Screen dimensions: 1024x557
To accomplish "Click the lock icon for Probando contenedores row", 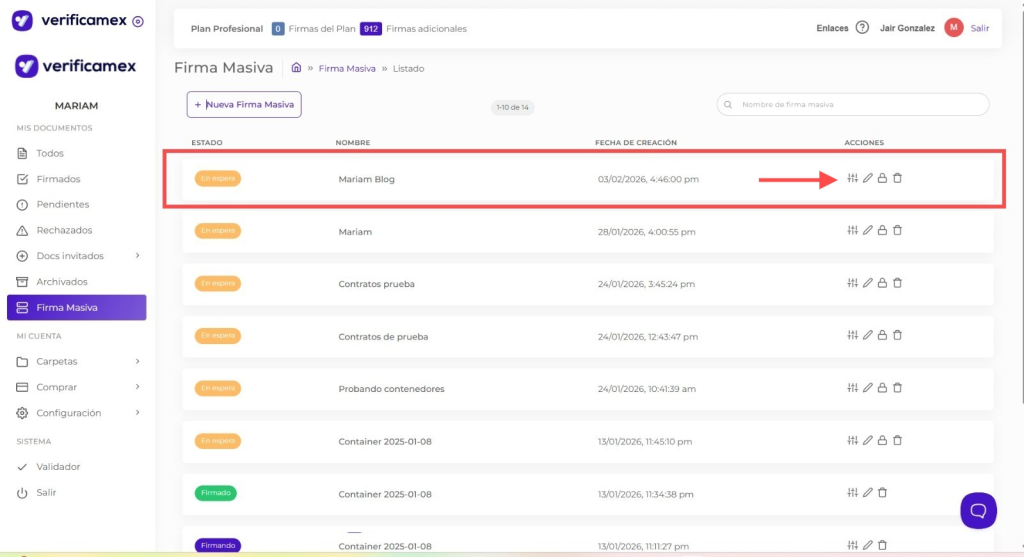I will tap(882, 388).
